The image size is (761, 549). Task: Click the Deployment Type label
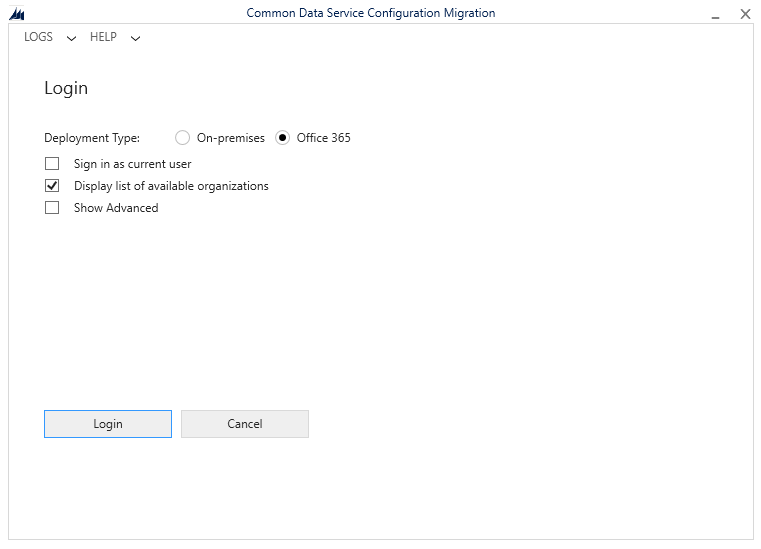tap(92, 138)
